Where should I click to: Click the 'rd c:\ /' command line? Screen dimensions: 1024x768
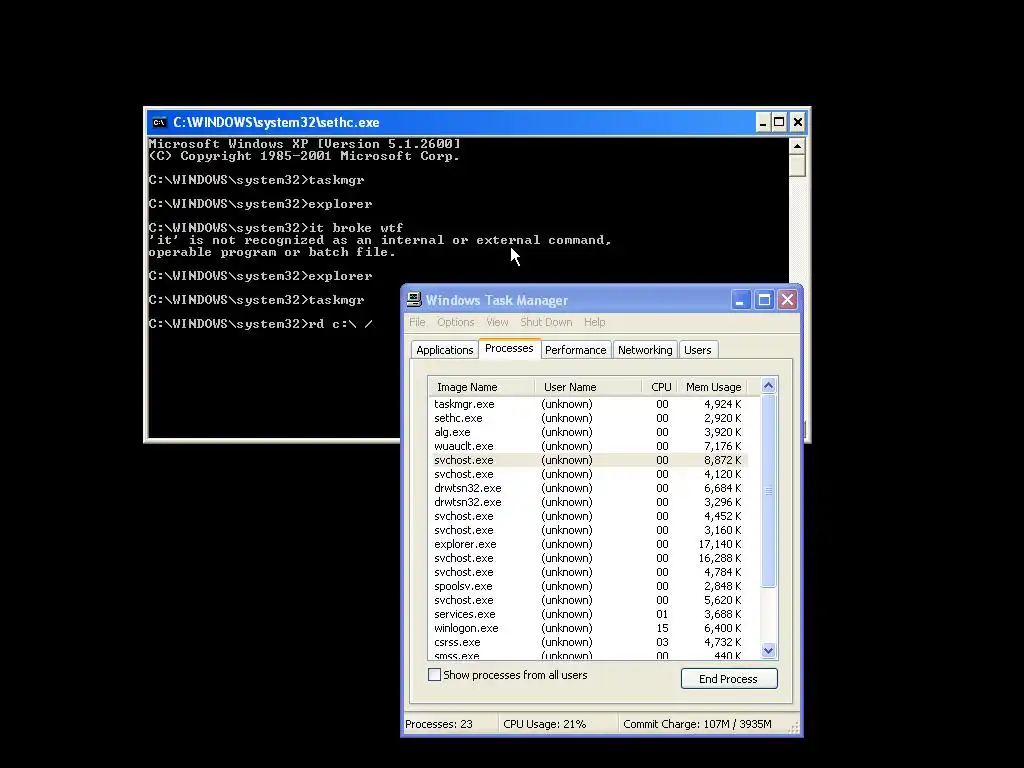[x=261, y=324]
